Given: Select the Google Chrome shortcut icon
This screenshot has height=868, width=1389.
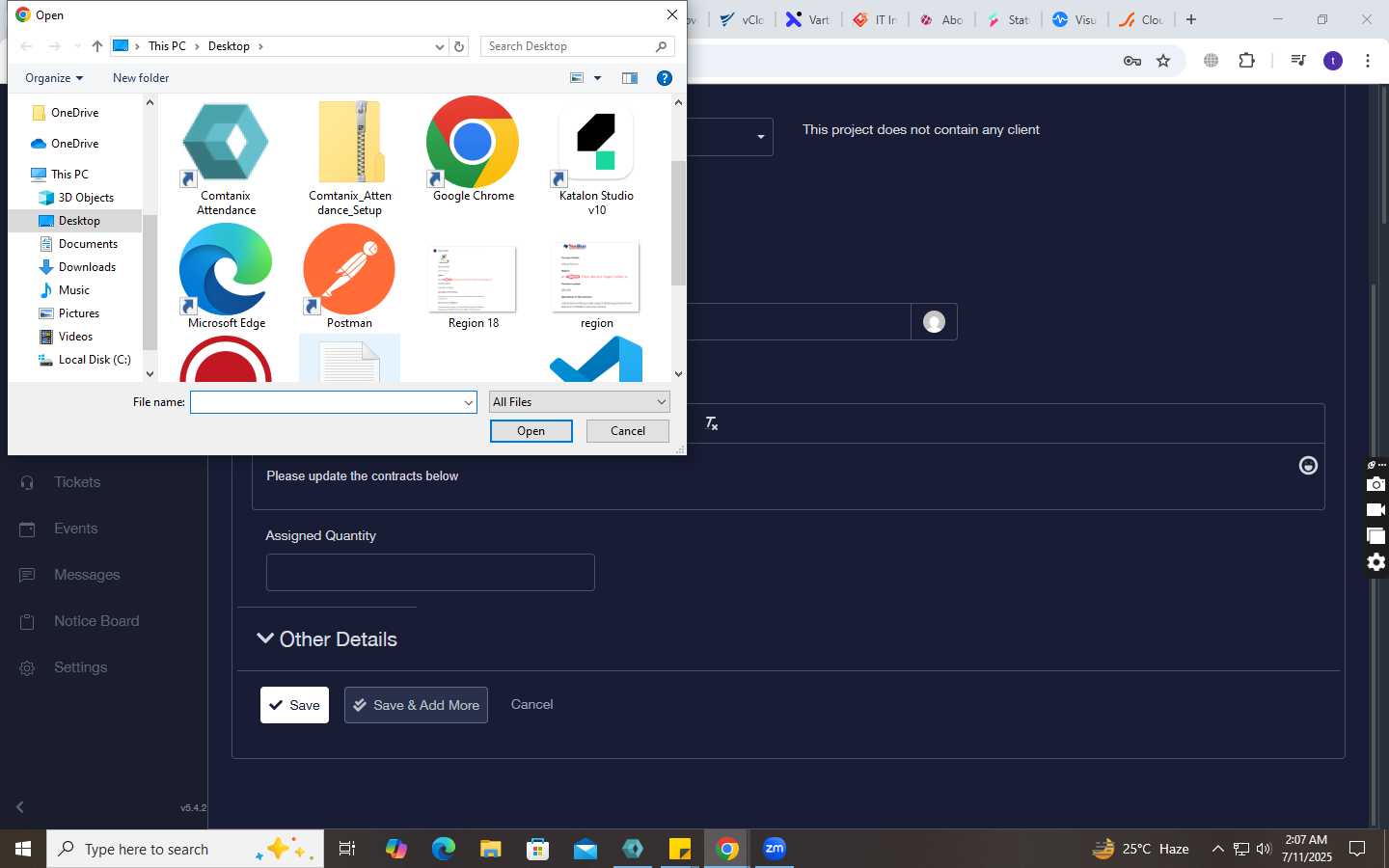Looking at the screenshot, I should (473, 150).
